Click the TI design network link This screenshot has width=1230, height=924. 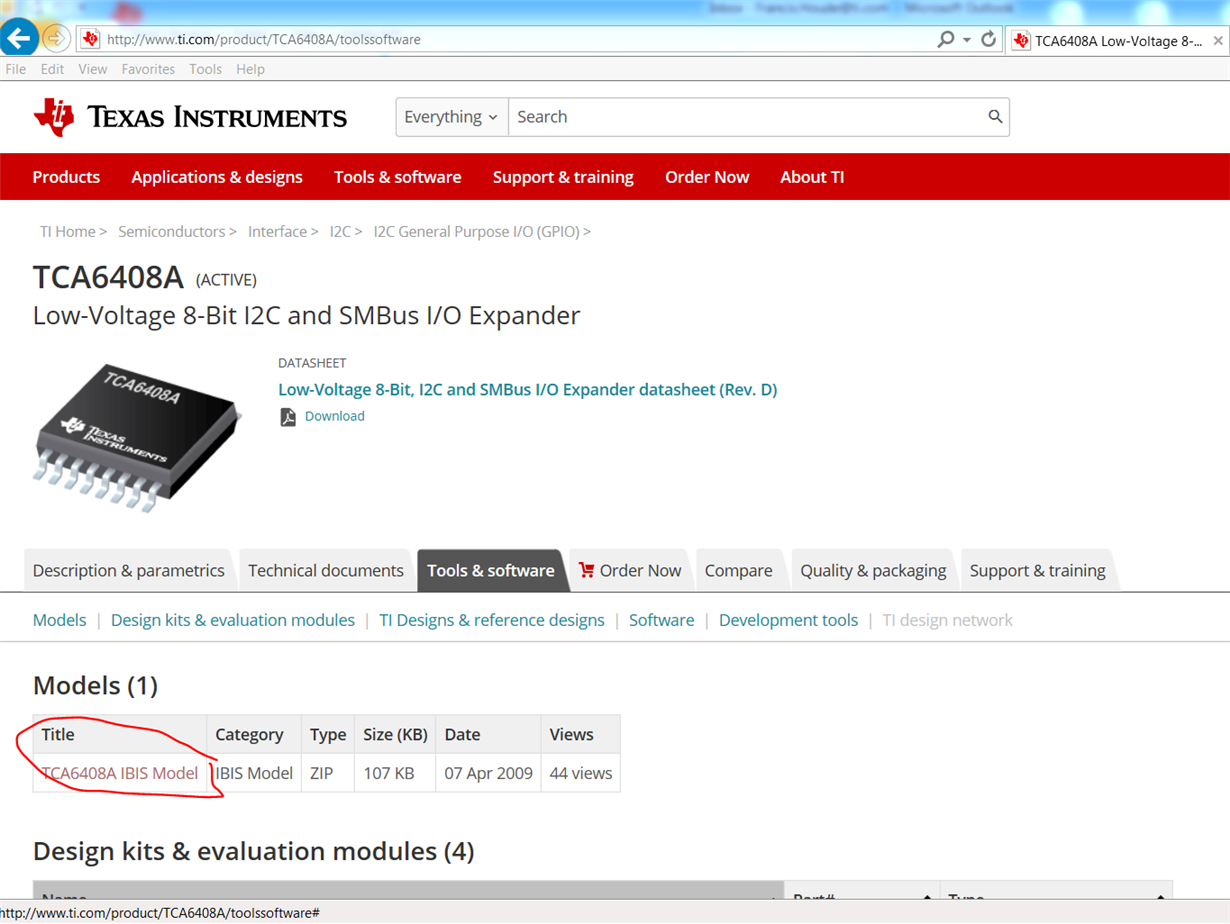[948, 620]
